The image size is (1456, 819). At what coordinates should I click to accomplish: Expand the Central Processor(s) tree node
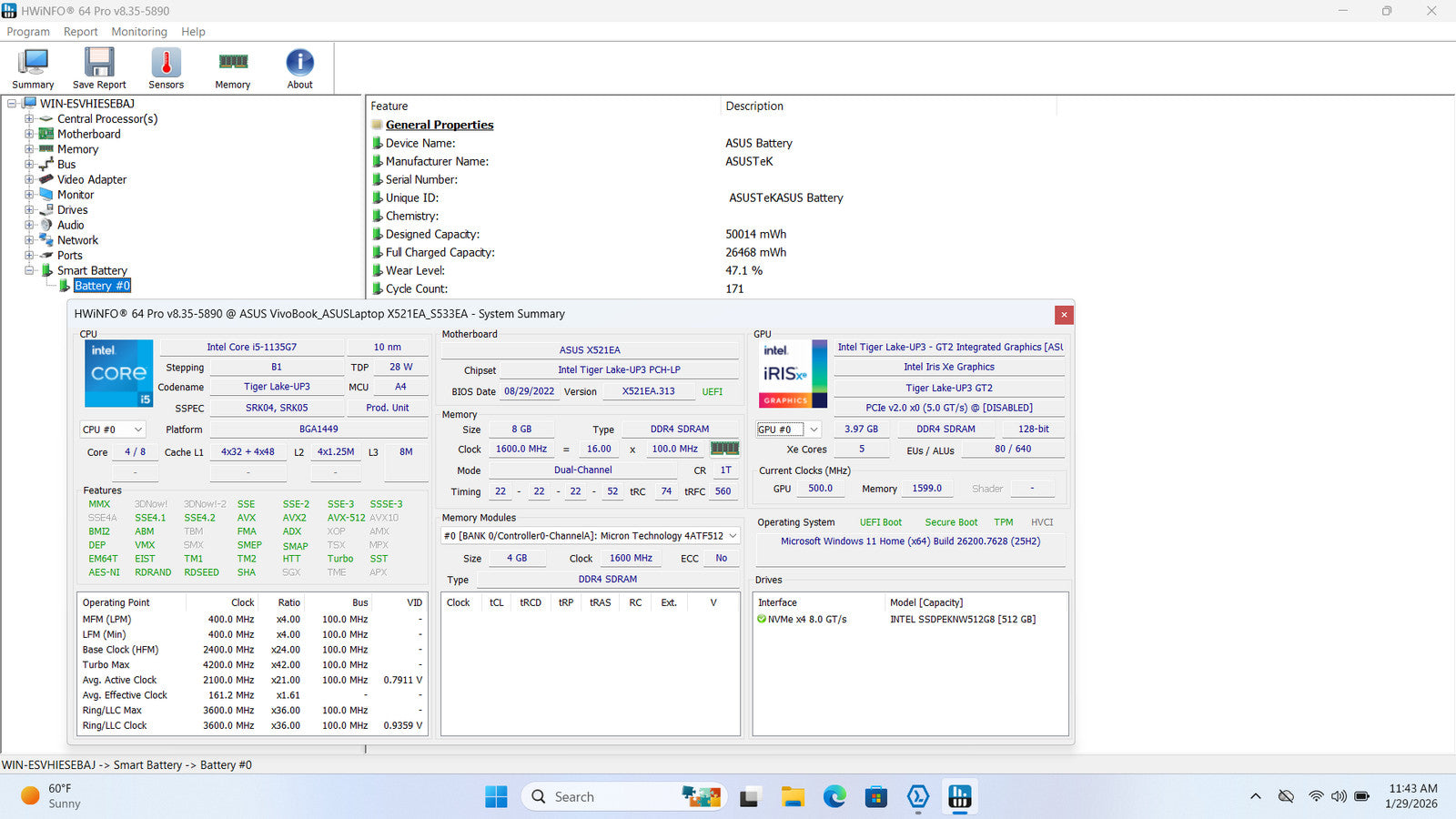tap(29, 119)
